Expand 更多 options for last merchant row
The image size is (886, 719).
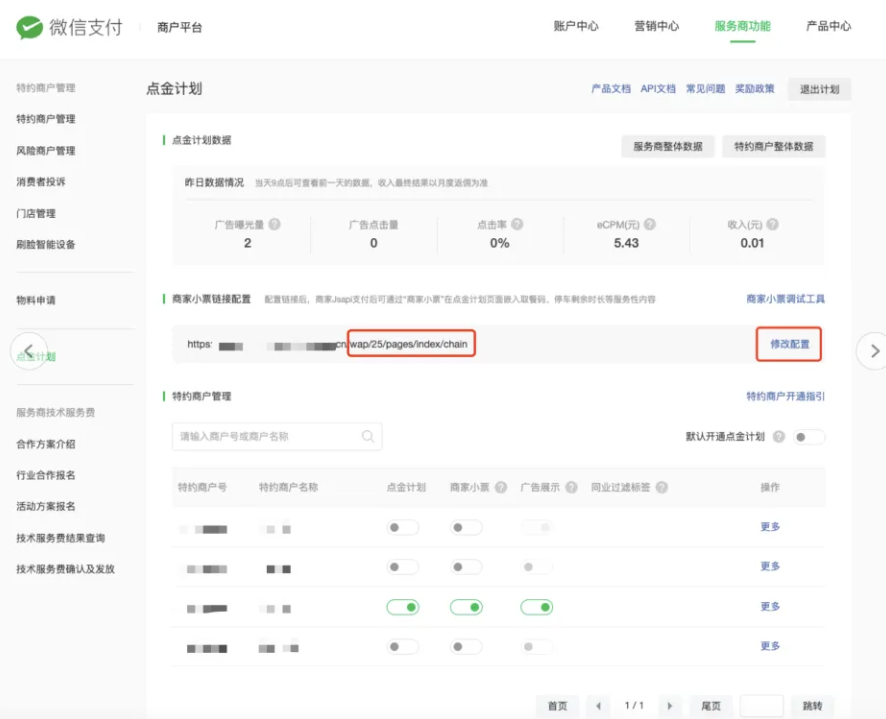(770, 646)
